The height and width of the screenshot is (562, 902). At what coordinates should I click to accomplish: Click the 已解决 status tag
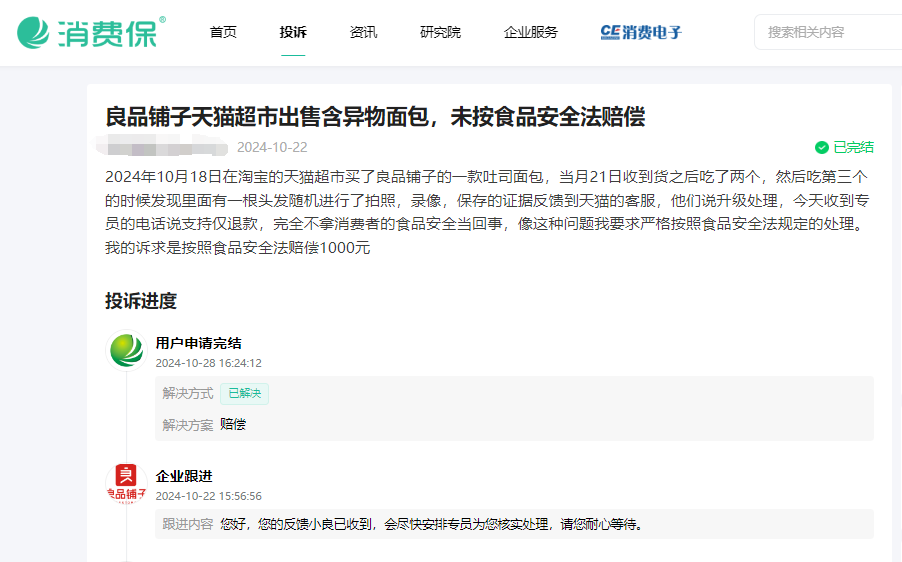click(244, 393)
